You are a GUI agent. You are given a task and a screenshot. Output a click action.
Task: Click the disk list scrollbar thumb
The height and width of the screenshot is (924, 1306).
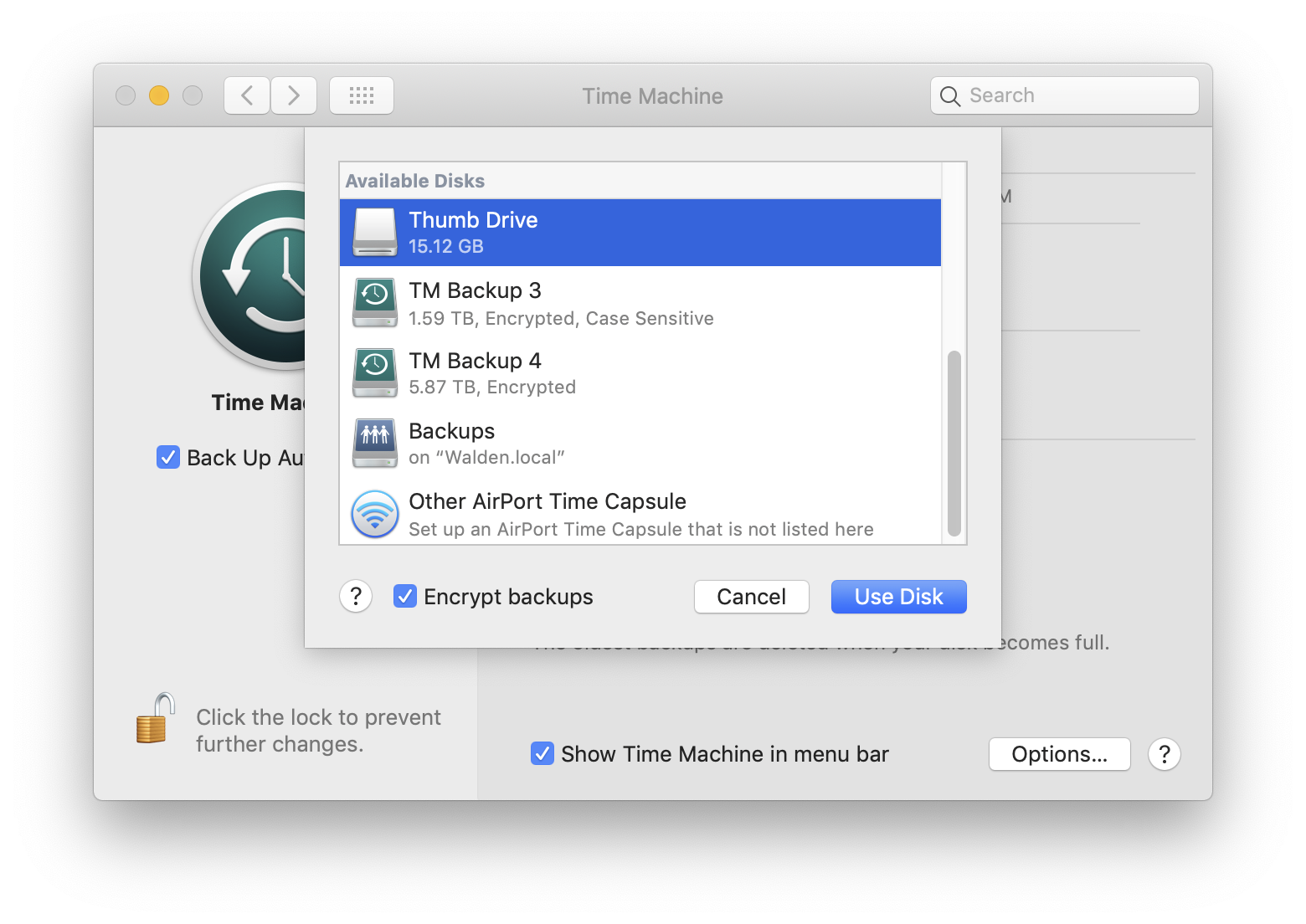(954, 444)
